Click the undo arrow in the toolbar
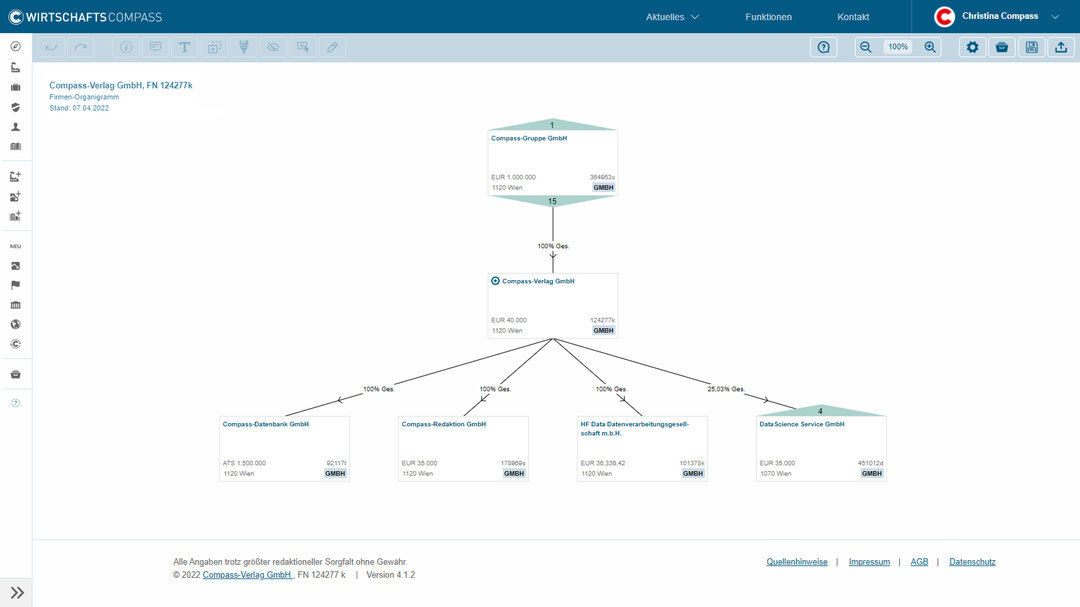1080x607 pixels. pyautogui.click(x=51, y=47)
